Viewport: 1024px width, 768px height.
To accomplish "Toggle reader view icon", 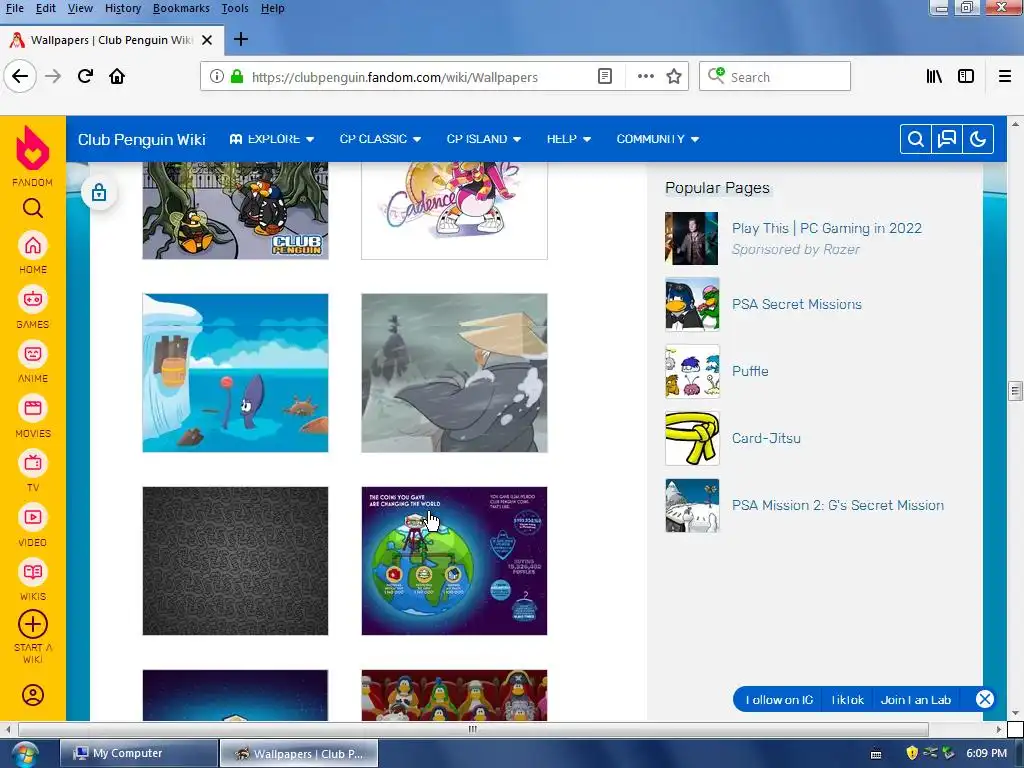I will coord(605,76).
